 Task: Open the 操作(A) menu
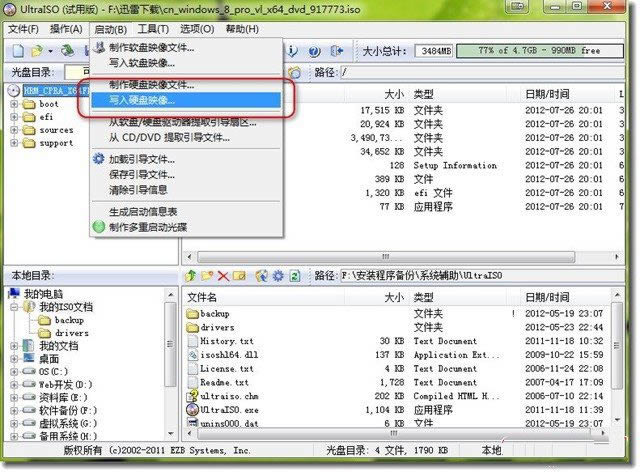tap(66, 29)
